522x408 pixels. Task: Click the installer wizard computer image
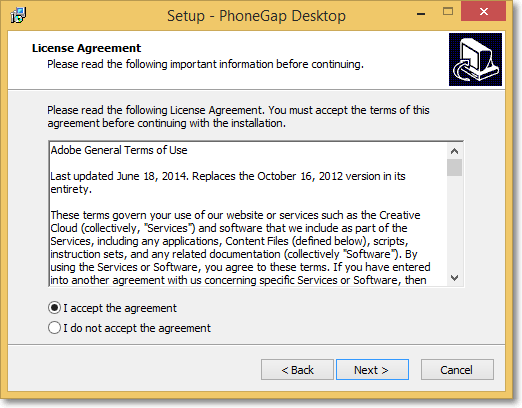(x=475, y=59)
